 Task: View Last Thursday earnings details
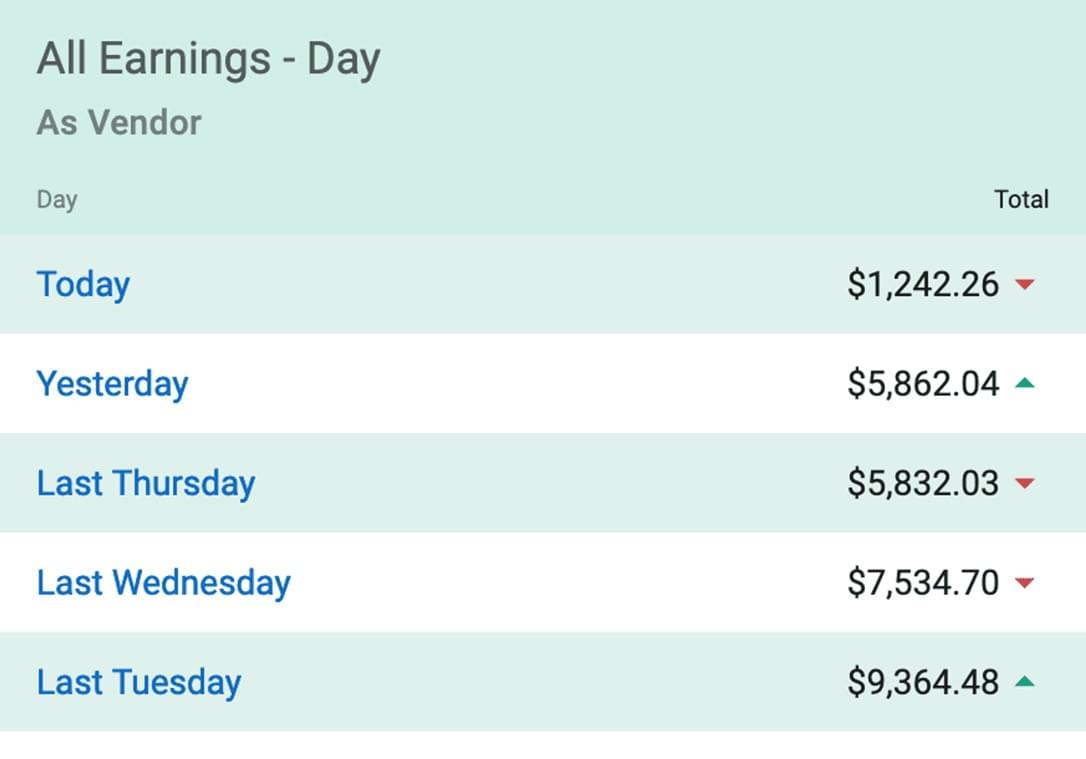[x=146, y=483]
